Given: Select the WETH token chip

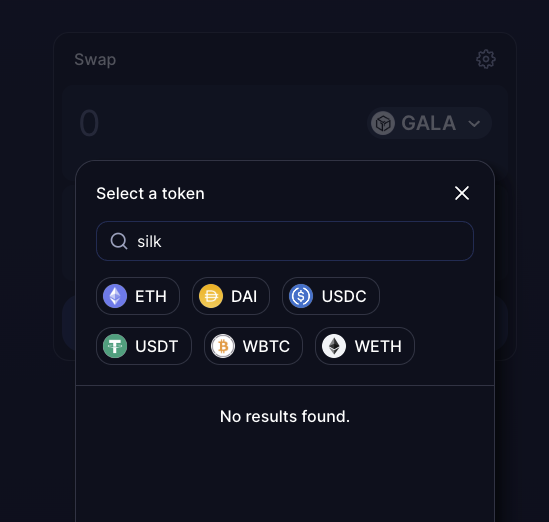Looking at the screenshot, I should (x=365, y=346).
